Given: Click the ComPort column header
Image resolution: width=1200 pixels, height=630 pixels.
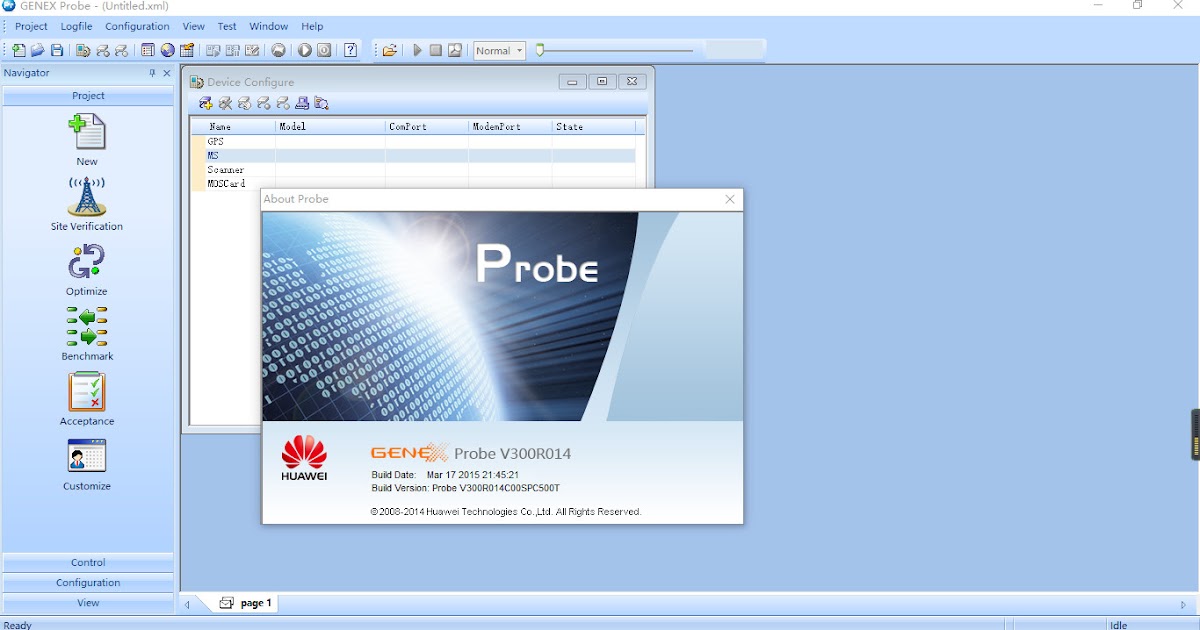Looking at the screenshot, I should (x=427, y=127).
